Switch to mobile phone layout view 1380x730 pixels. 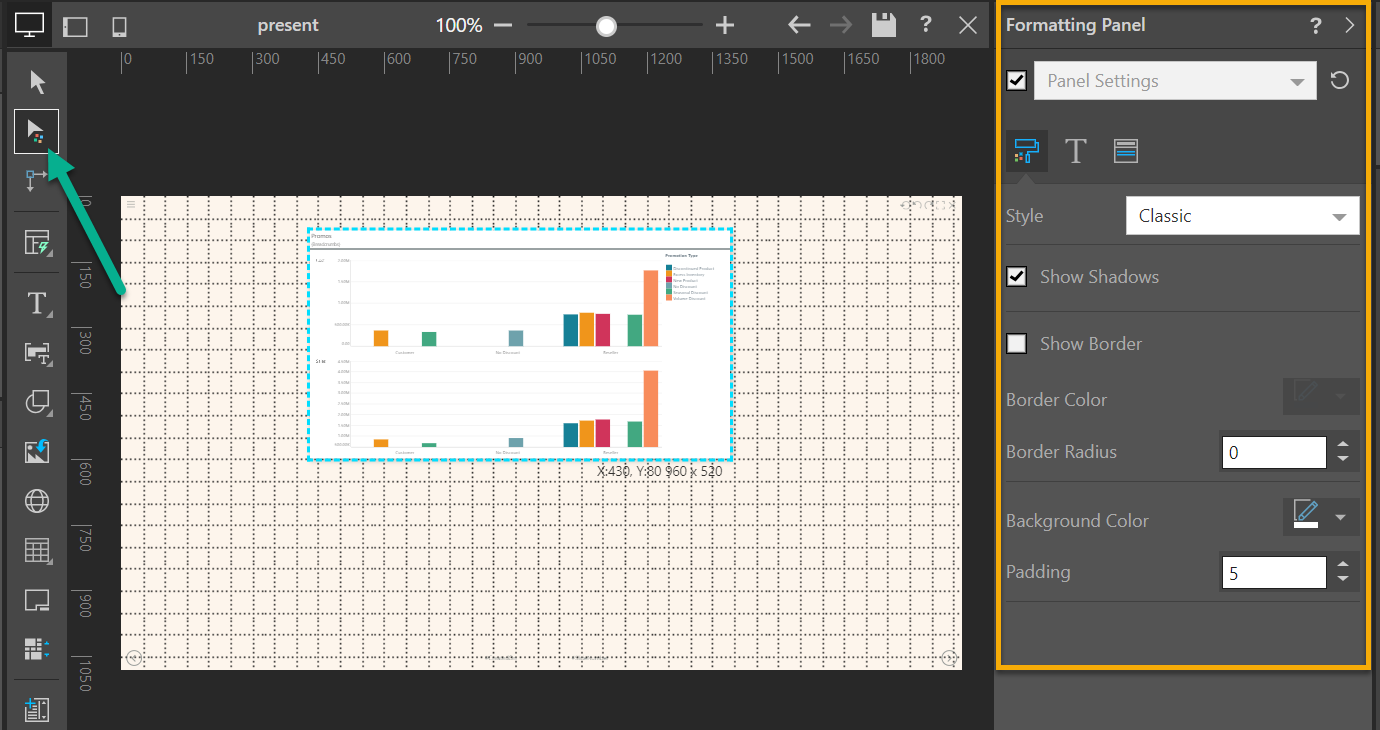119,26
